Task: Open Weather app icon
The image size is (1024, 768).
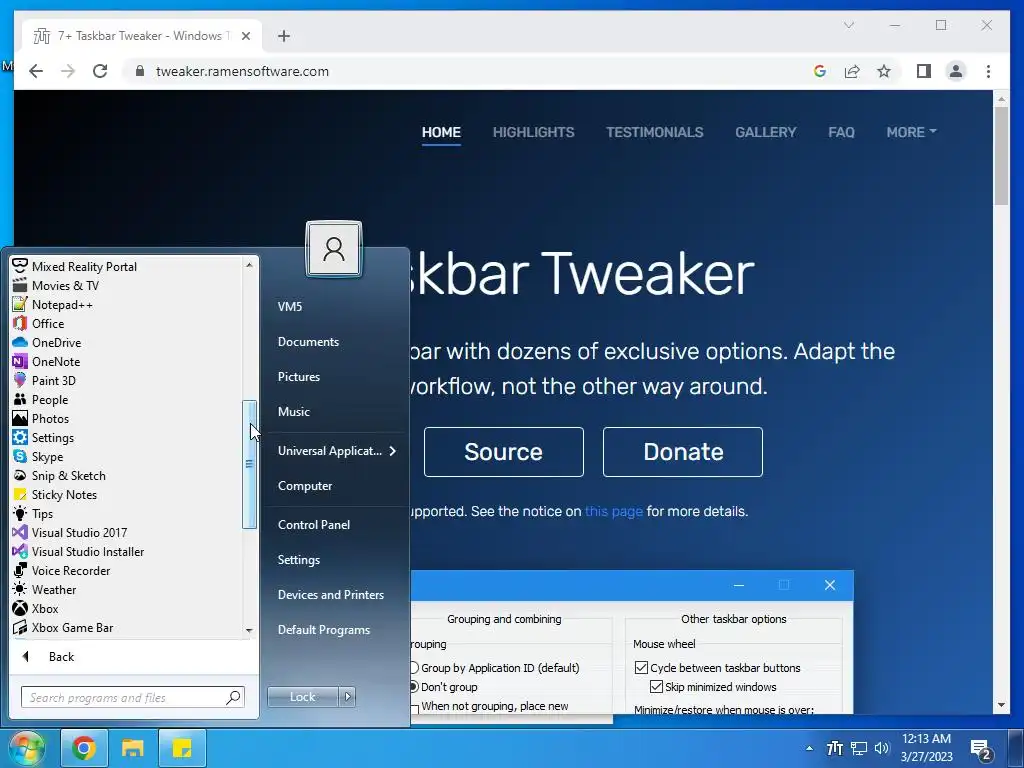Action: coord(20,589)
